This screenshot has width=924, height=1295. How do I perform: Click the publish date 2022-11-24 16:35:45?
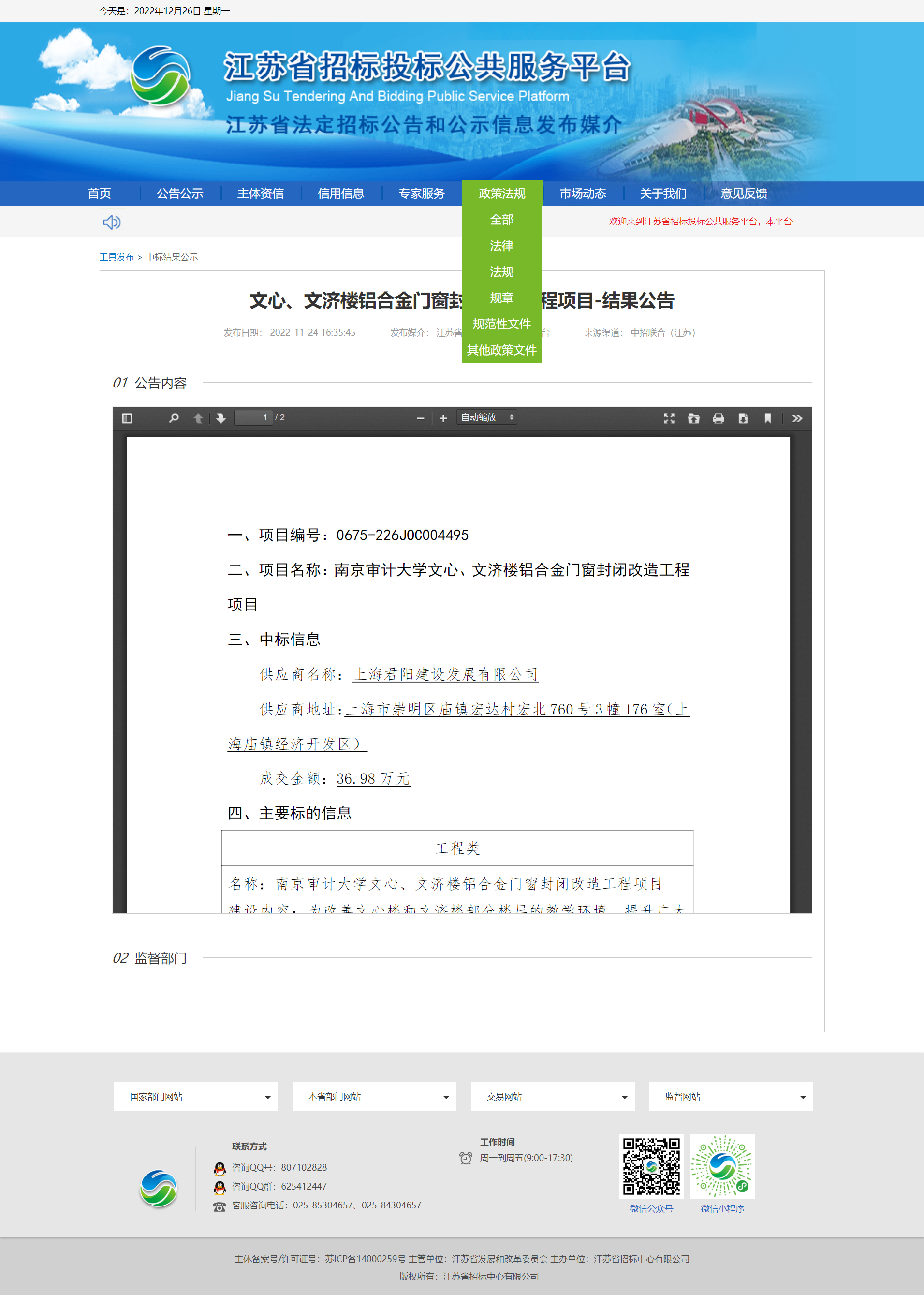[312, 332]
